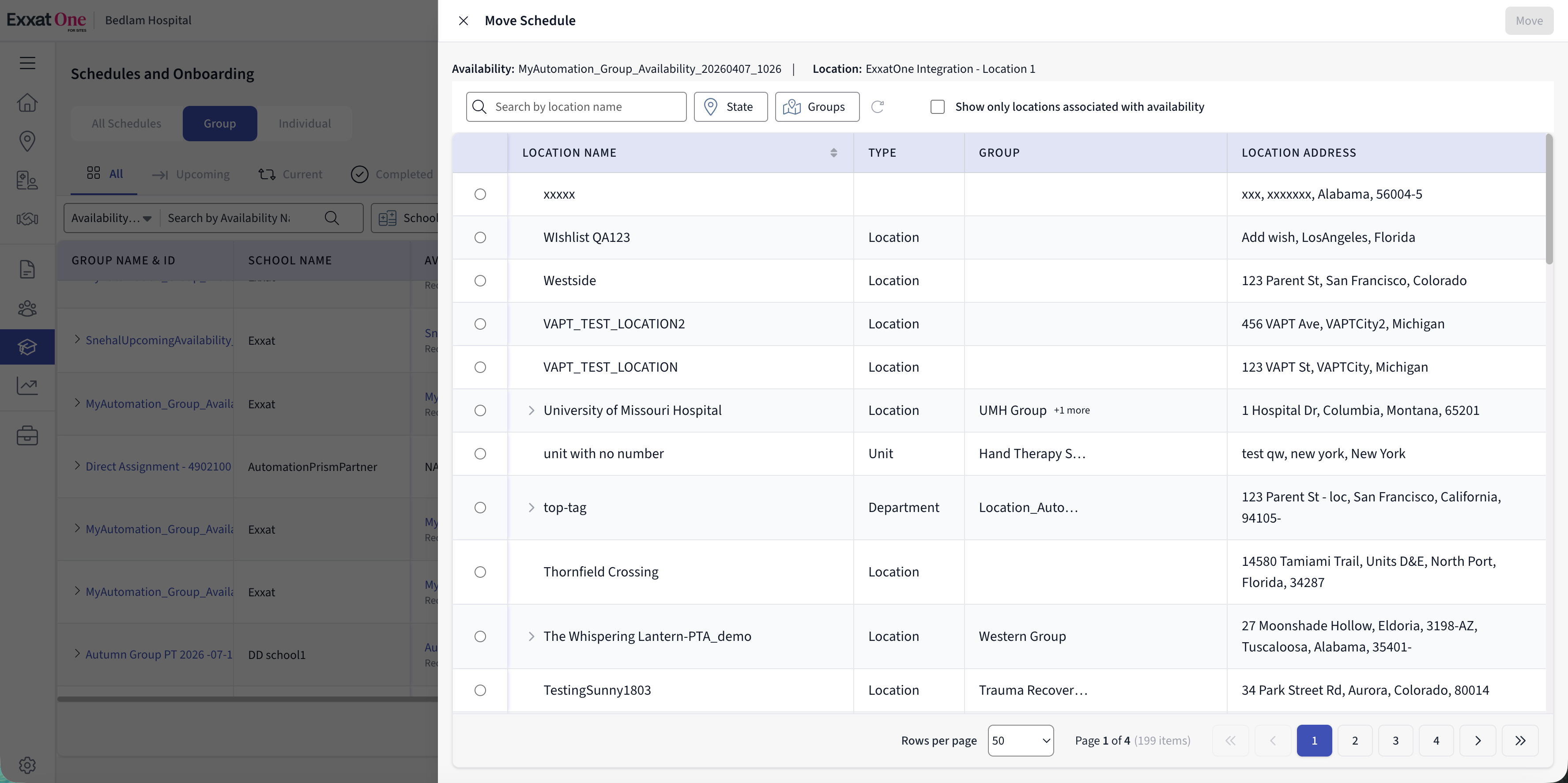This screenshot has width=1568, height=783.
Task: Expand Direct Assignment - 4902100 row
Action: click(77, 465)
